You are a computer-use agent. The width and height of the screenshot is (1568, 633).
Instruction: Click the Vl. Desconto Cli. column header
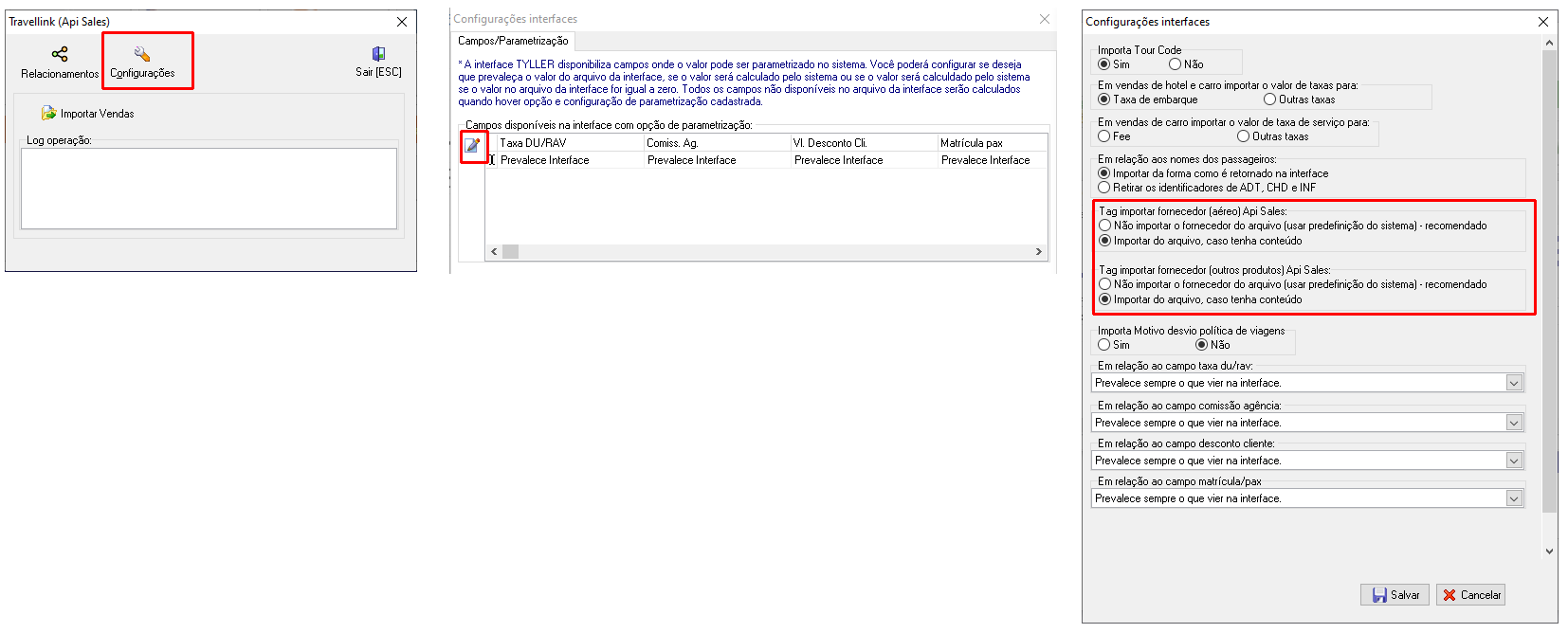point(864,143)
